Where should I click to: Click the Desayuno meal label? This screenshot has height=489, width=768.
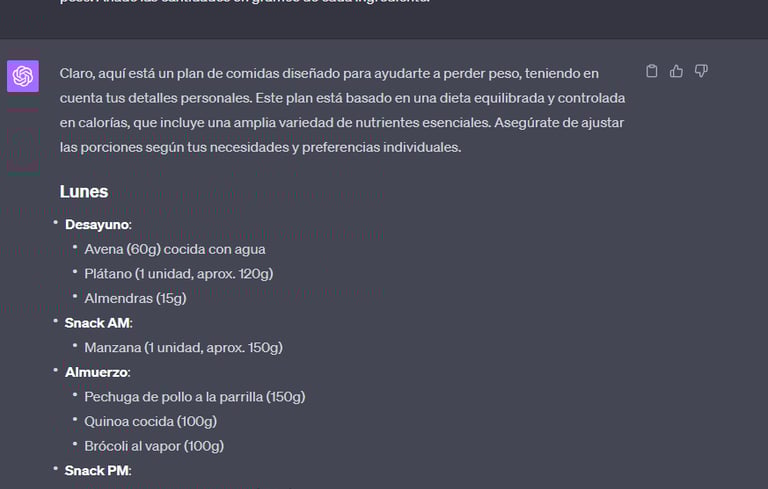(x=97, y=224)
